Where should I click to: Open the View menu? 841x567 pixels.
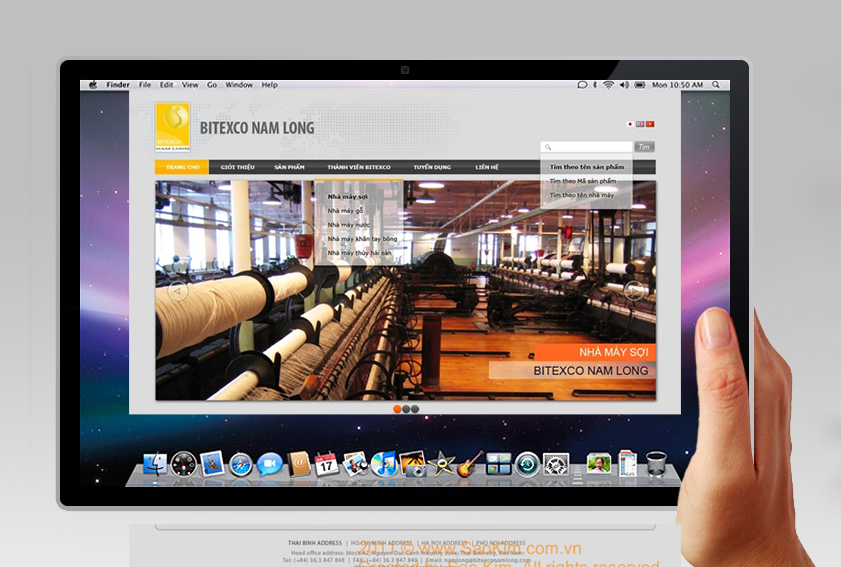190,85
